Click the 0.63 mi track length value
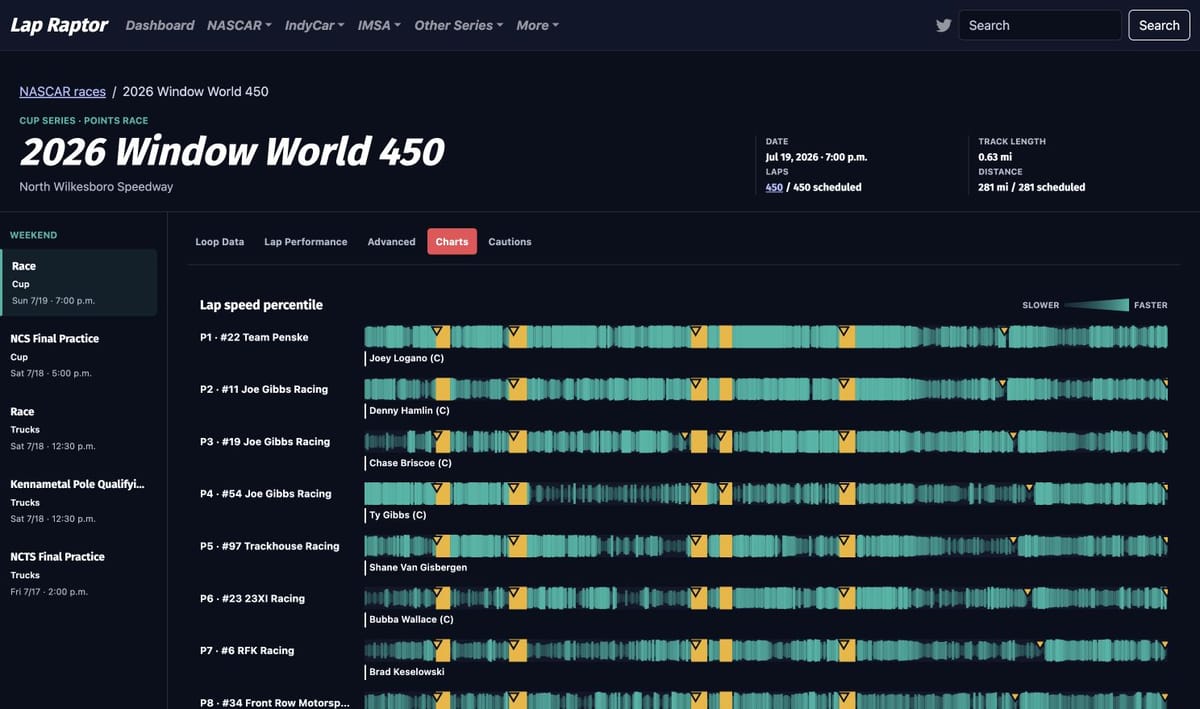Screen dimensions: 1200x709 coord(995,157)
